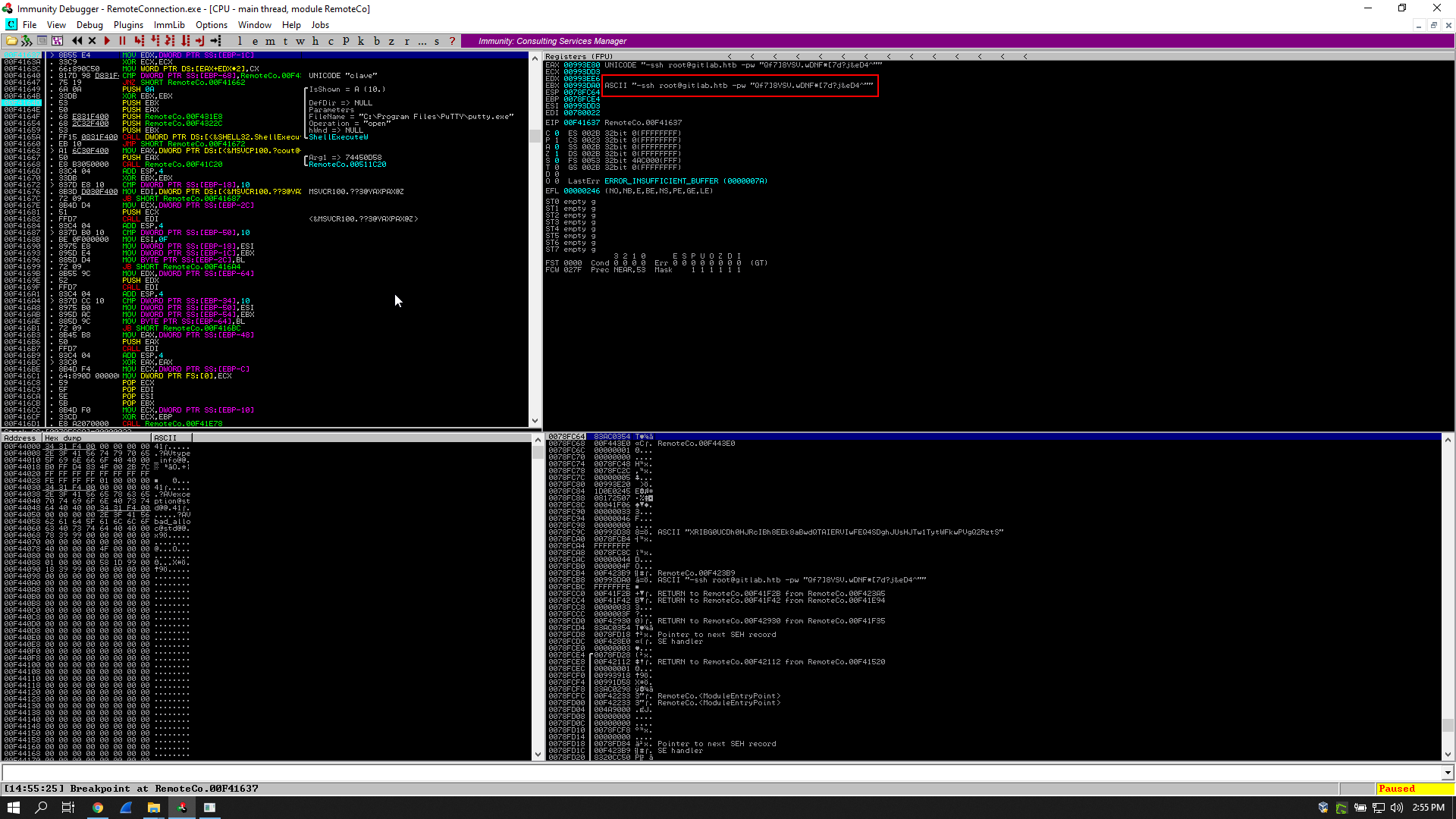The width and height of the screenshot is (1456, 819).
Task: Show breakpoints window with 'b' button
Action: click(x=376, y=41)
